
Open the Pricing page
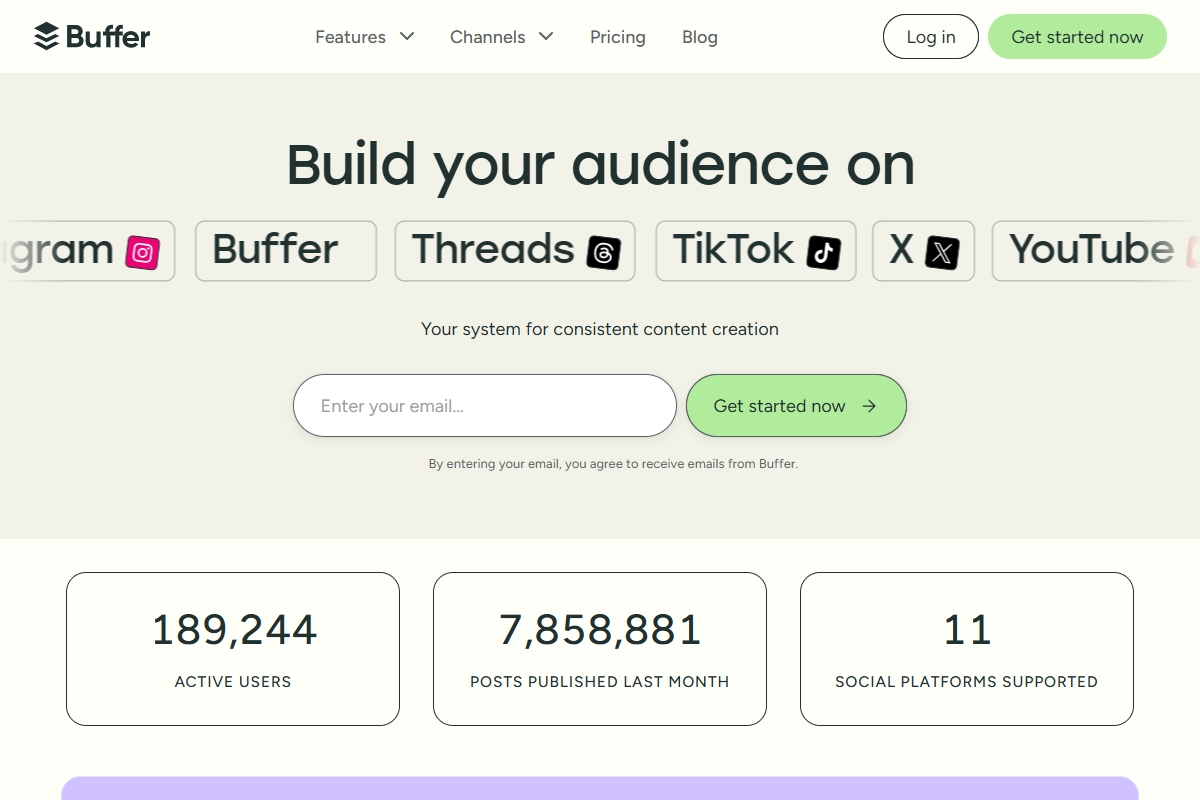[x=617, y=37]
